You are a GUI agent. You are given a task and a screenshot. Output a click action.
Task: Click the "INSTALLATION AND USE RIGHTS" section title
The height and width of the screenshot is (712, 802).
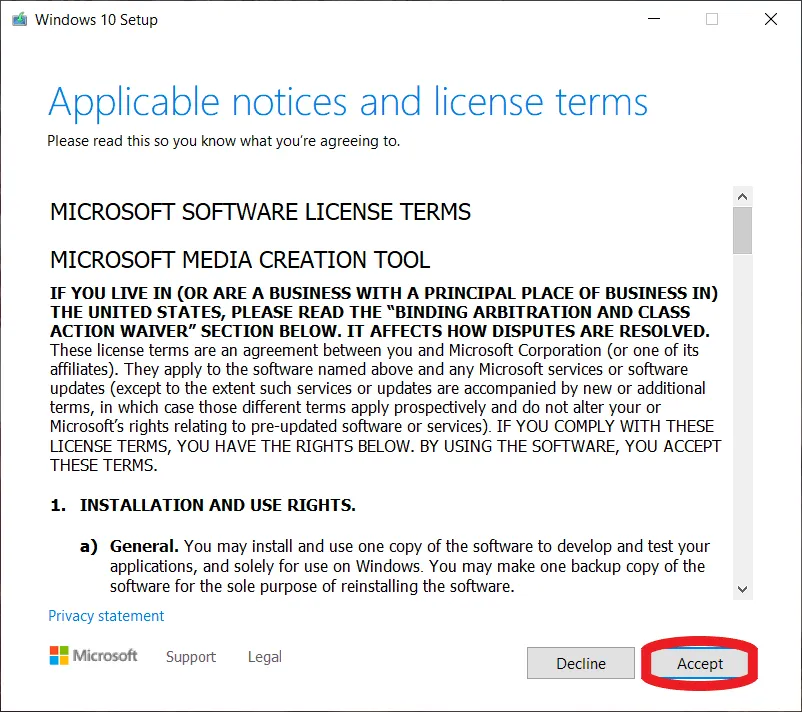tap(217, 505)
